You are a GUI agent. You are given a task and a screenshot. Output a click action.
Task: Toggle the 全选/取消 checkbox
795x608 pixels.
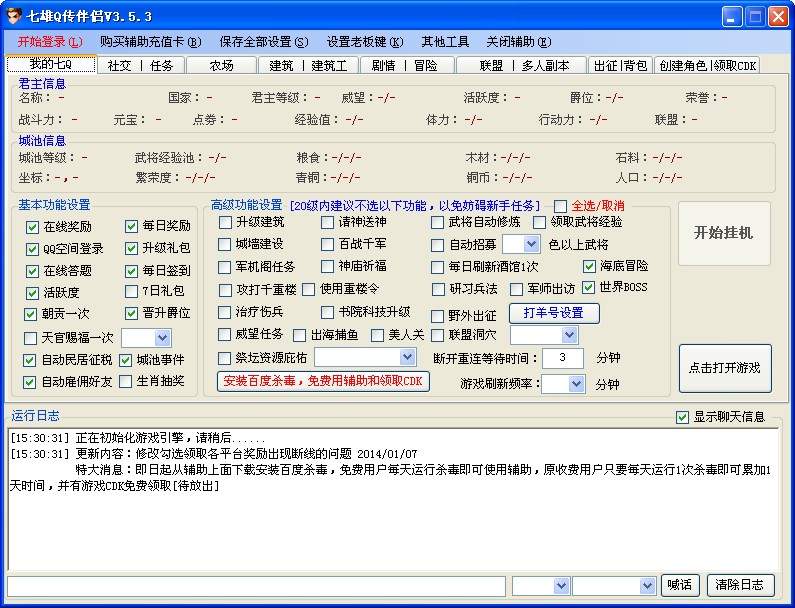click(560, 206)
